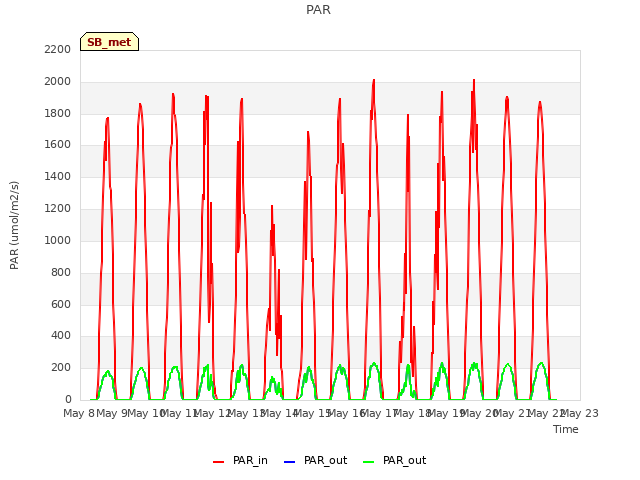The height and width of the screenshot is (480, 640).
Task: Click the 1000 y-axis tick label
Action: pyautogui.click(x=58, y=240)
